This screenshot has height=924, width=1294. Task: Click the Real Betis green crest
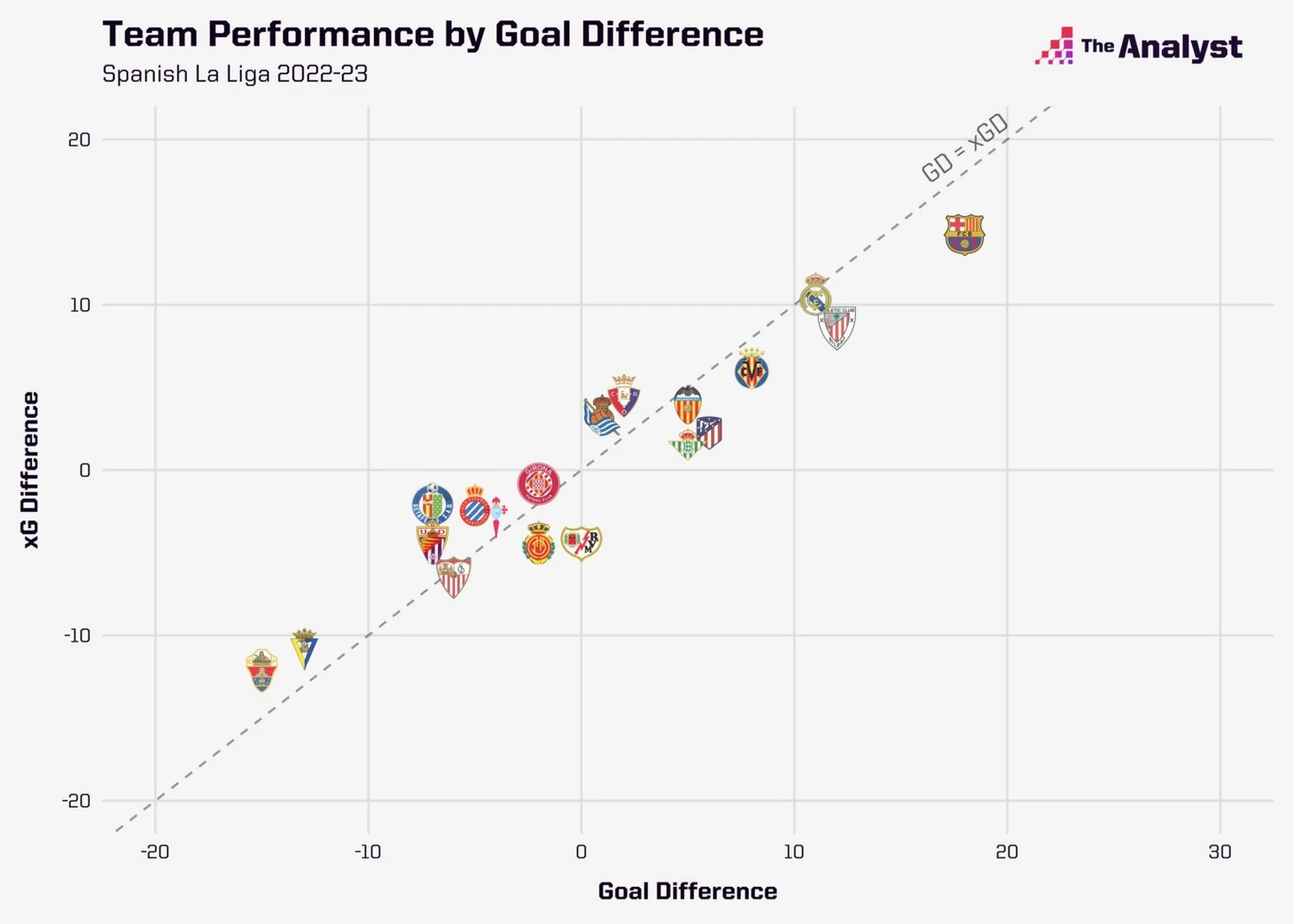[x=687, y=445]
